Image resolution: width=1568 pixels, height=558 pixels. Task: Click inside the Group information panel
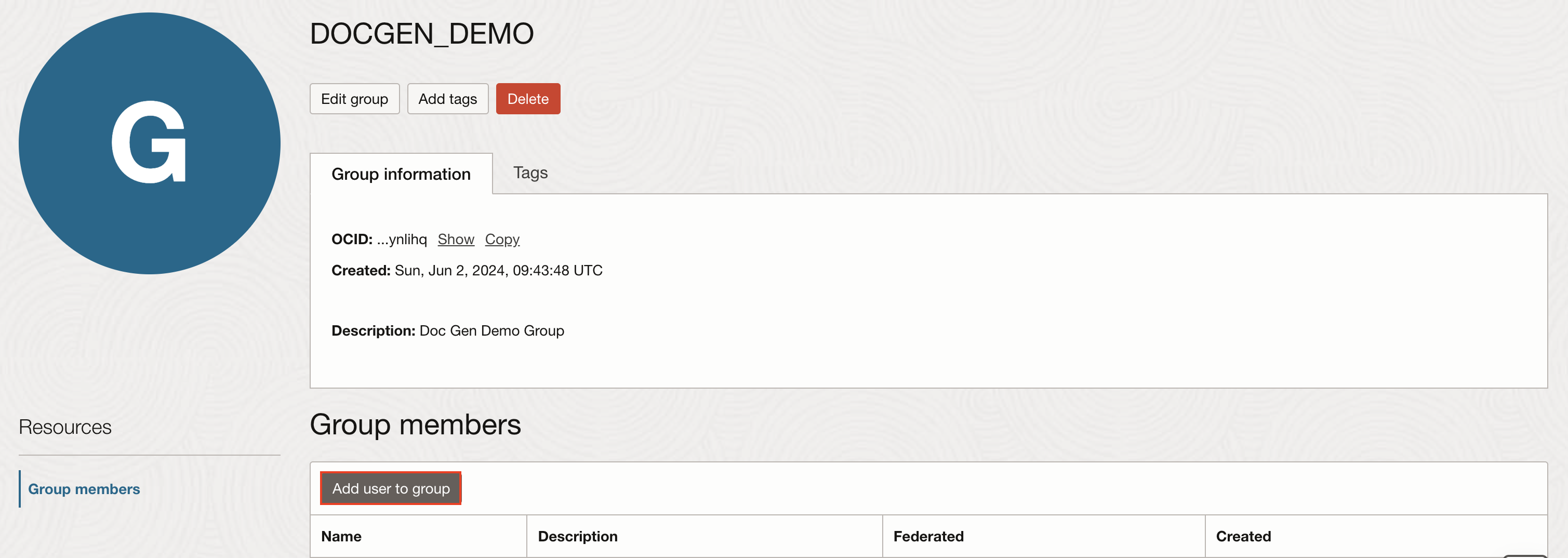pyautogui.click(x=913, y=292)
